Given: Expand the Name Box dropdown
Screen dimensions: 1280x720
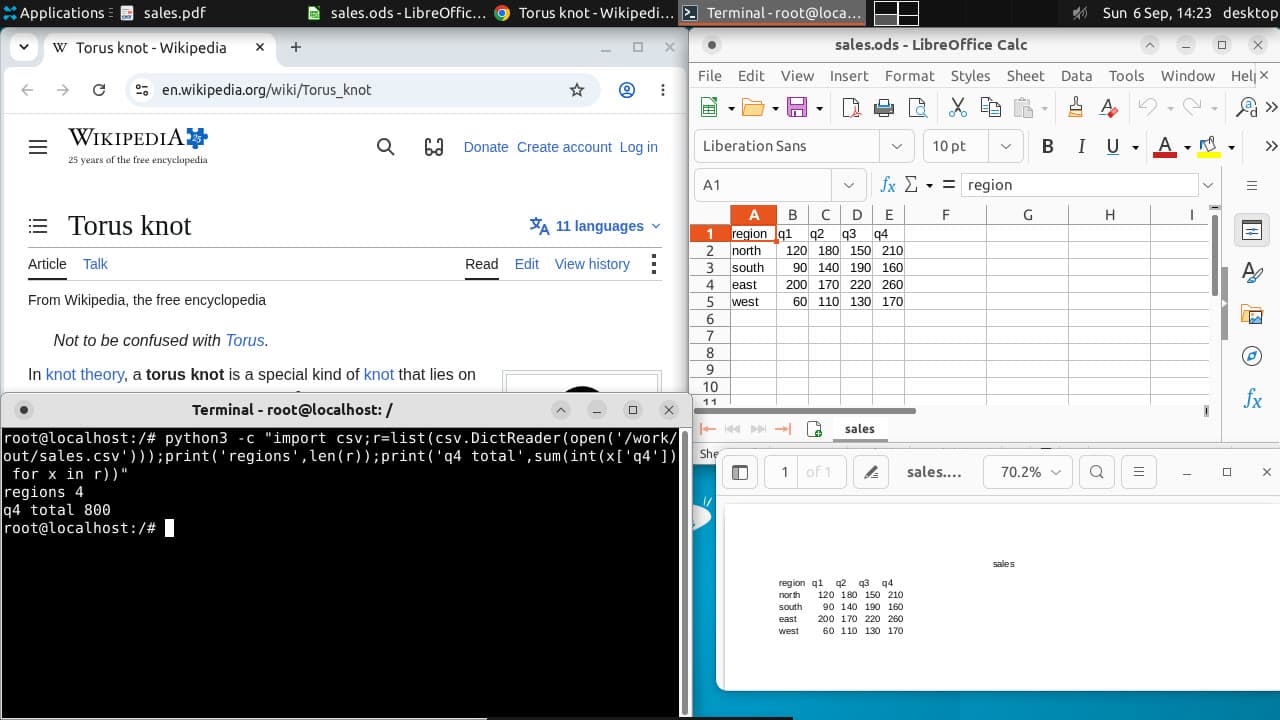Looking at the screenshot, I should coord(849,185).
